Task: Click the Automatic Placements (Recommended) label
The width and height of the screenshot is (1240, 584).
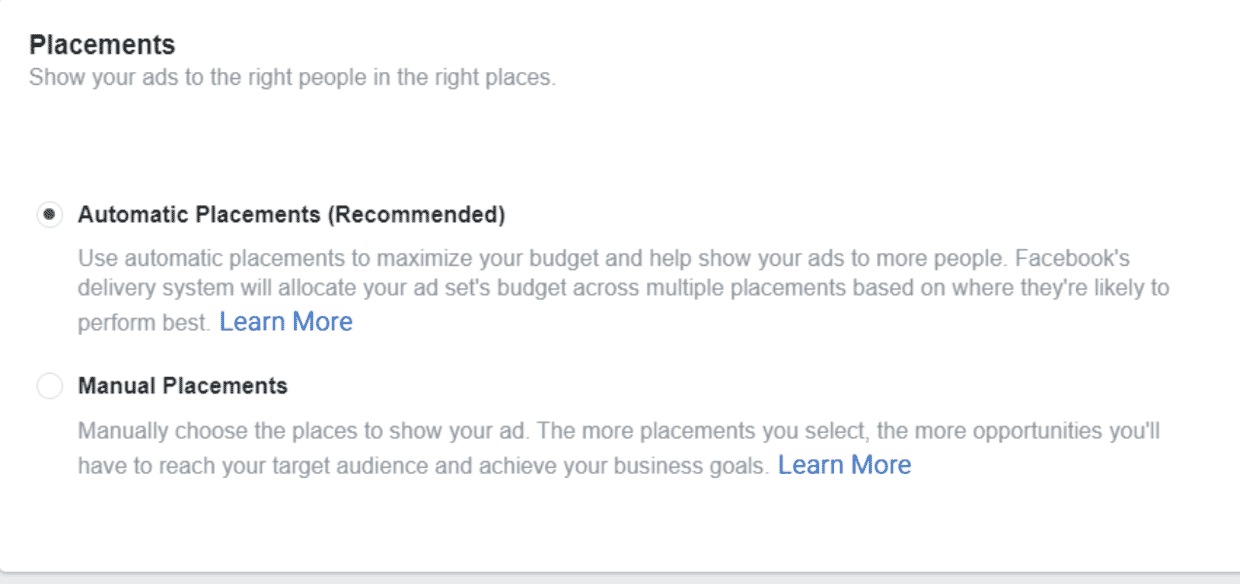Action: [292, 215]
